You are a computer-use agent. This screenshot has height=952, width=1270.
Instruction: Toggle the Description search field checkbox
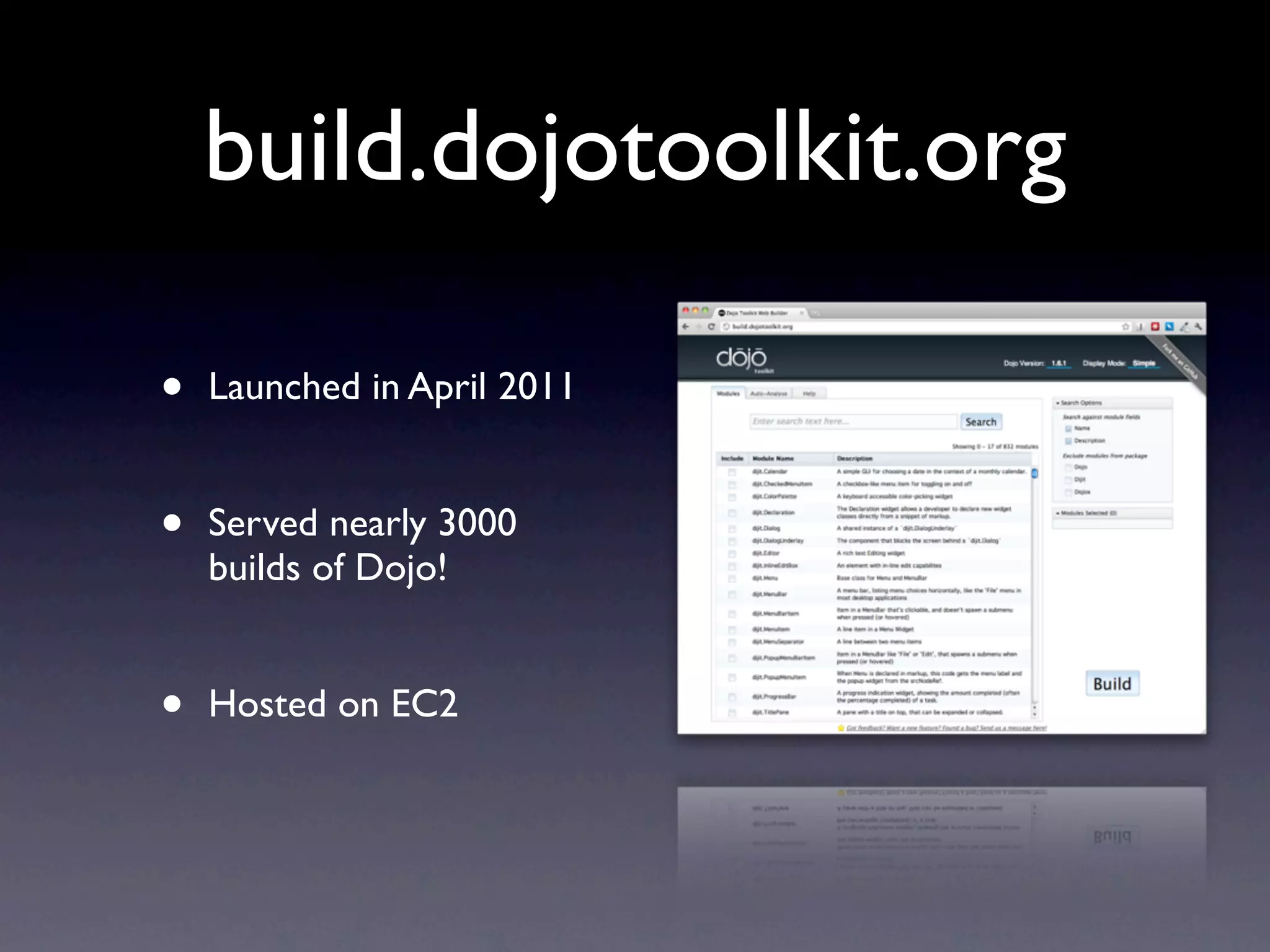point(1068,441)
